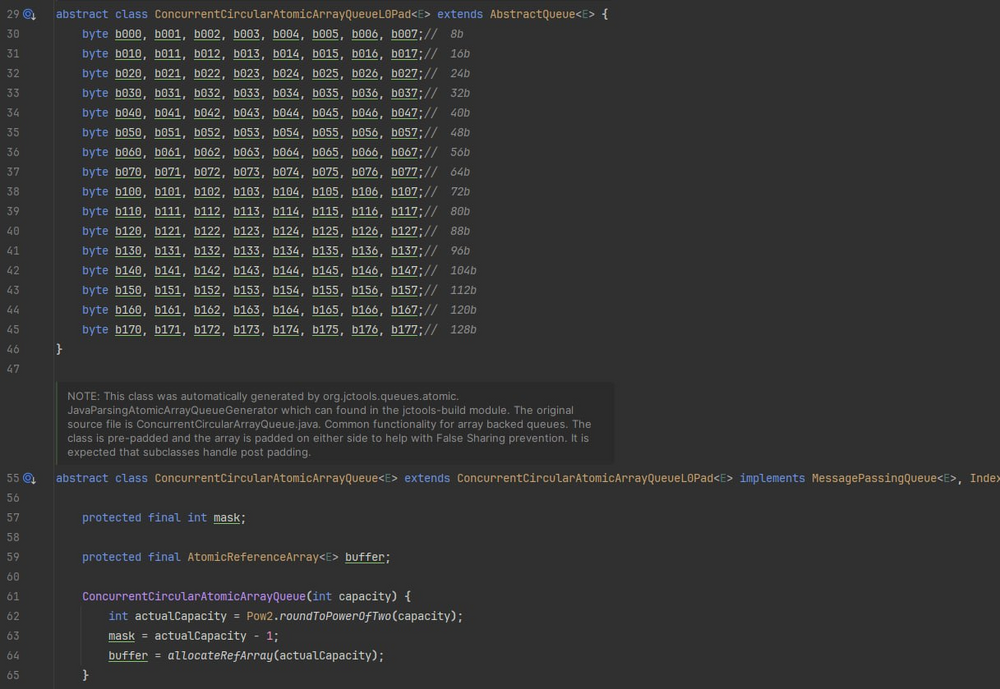Click the "88b" comment on line 40
Image resolution: width=1000 pixels, height=689 pixels.
[460, 231]
